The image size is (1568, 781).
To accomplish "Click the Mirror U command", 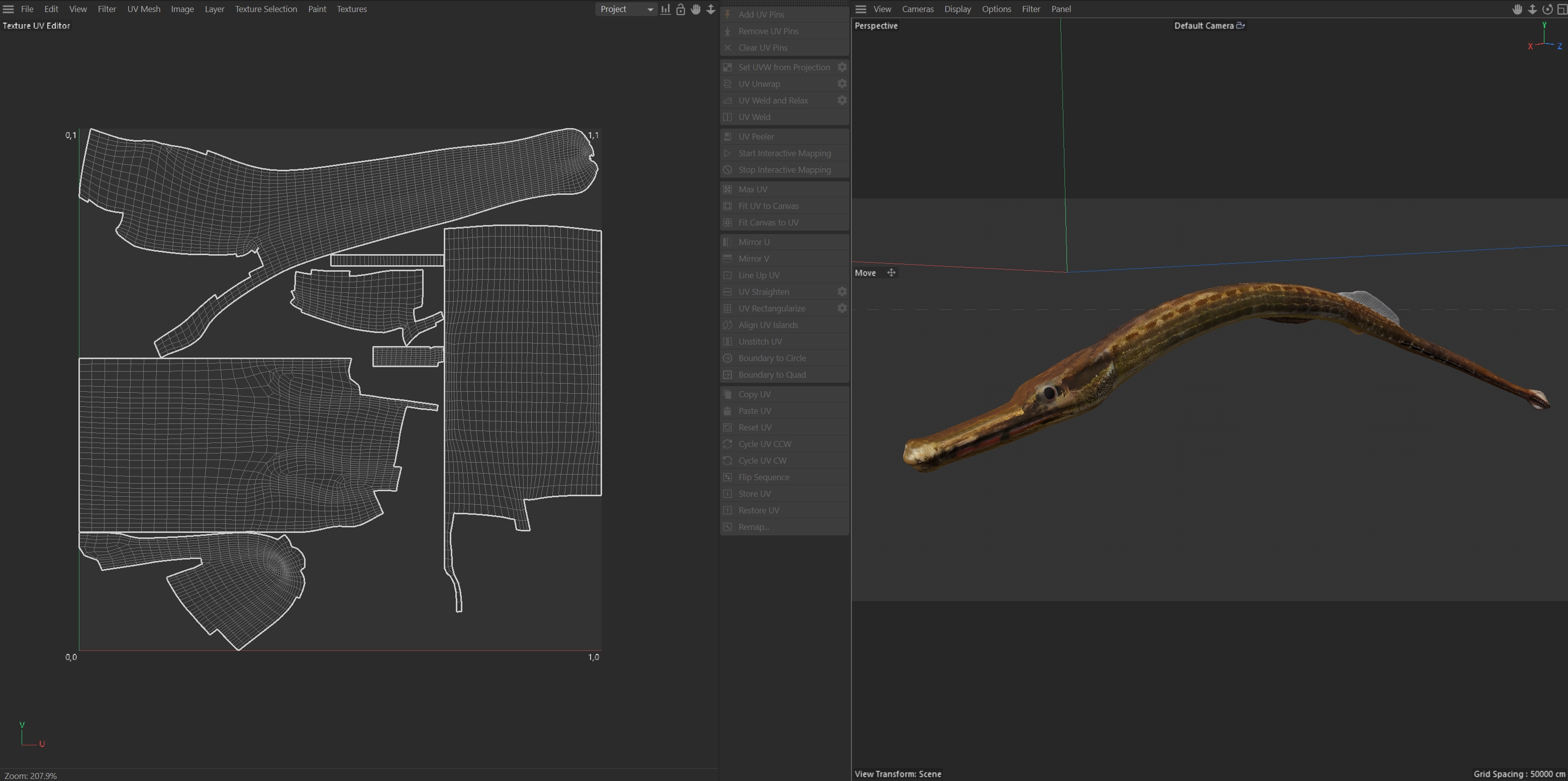I will [x=753, y=242].
